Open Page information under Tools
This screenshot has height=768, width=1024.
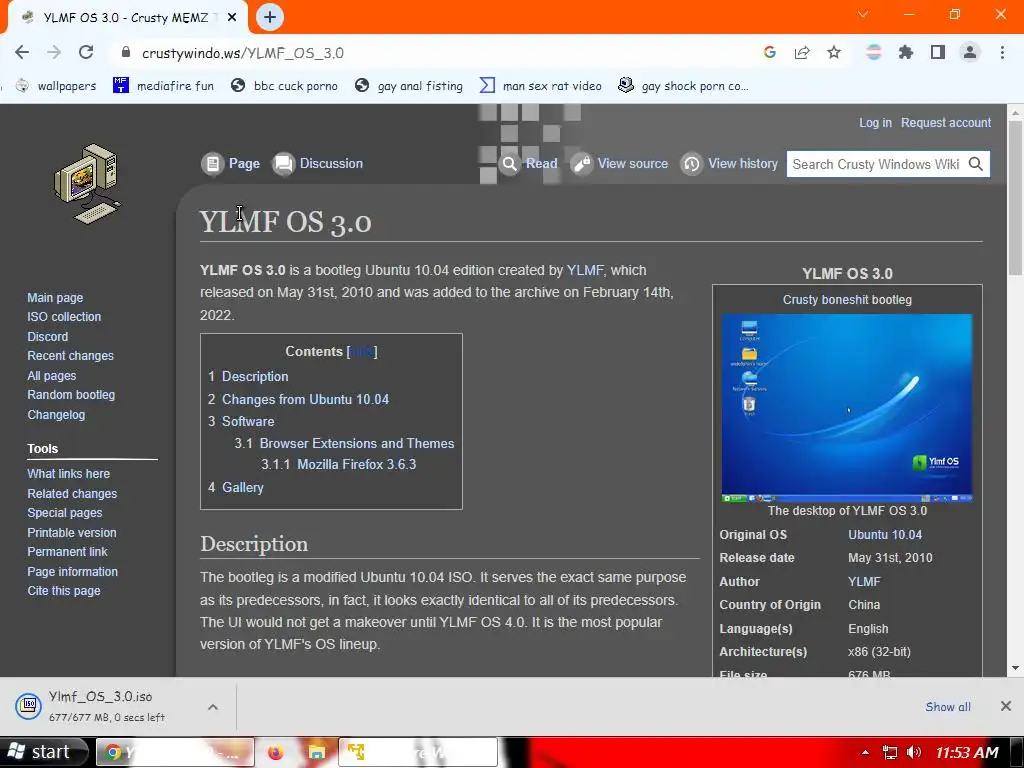(72, 571)
